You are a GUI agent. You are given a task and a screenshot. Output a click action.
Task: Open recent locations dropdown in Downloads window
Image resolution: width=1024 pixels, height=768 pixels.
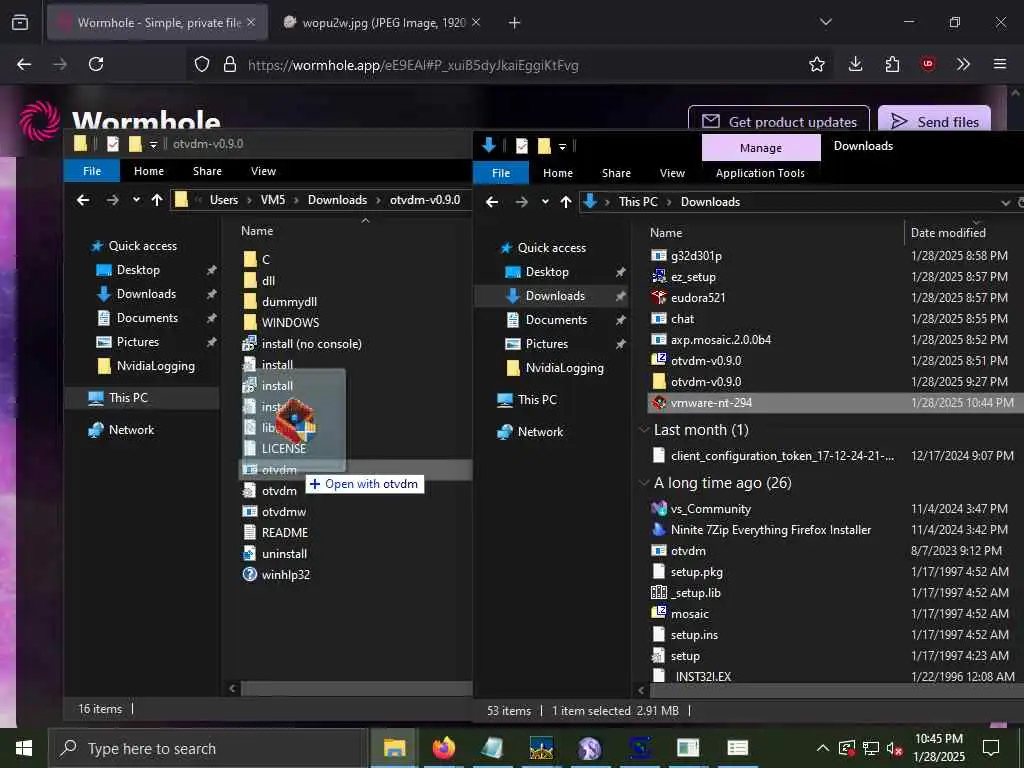pos(545,202)
